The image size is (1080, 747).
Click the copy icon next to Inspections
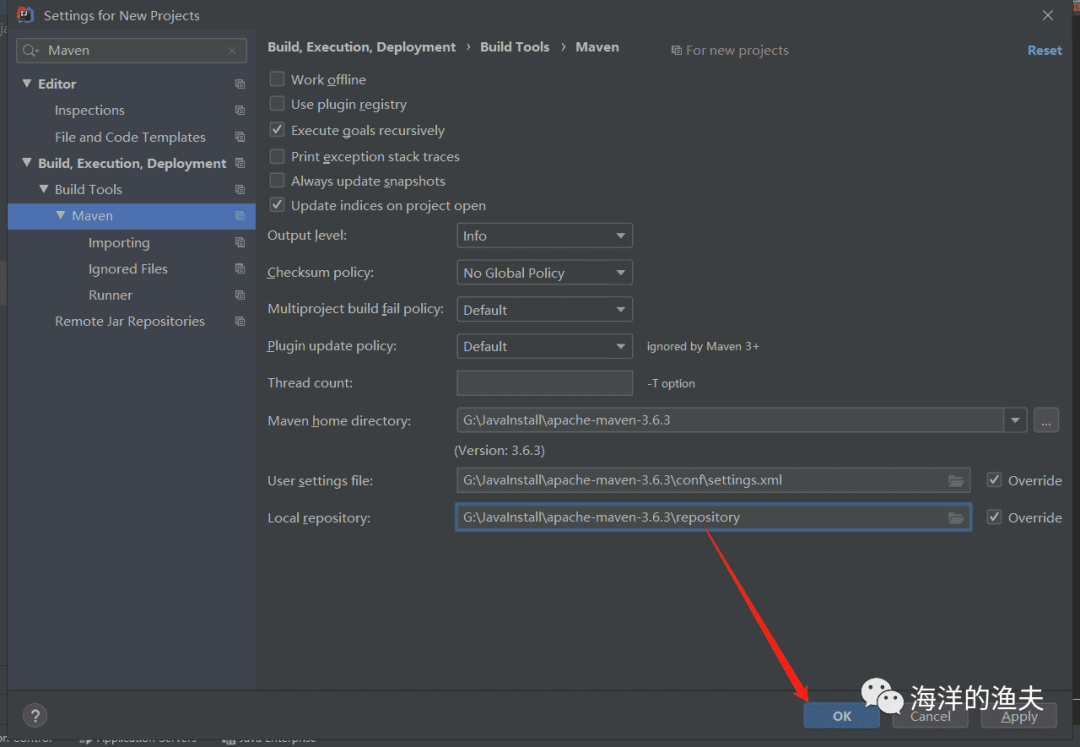[240, 110]
